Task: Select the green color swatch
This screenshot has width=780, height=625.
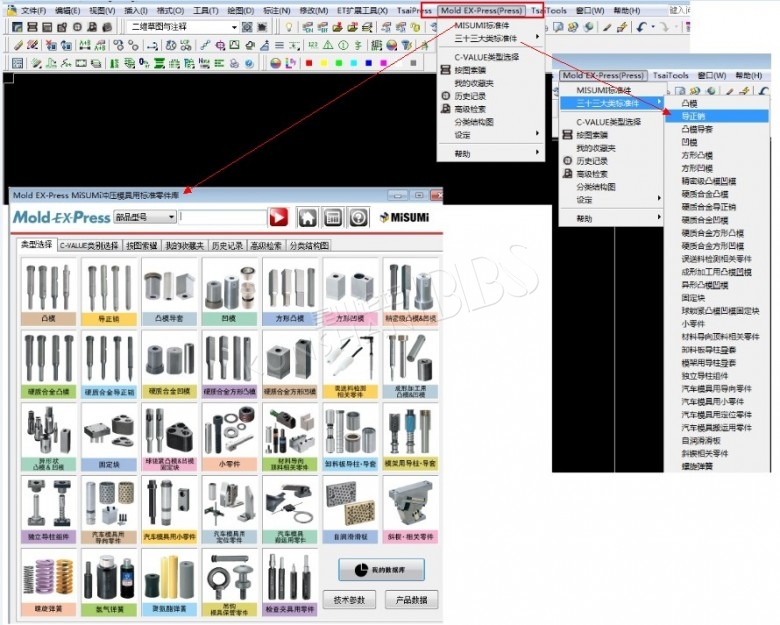Action: pos(339,63)
